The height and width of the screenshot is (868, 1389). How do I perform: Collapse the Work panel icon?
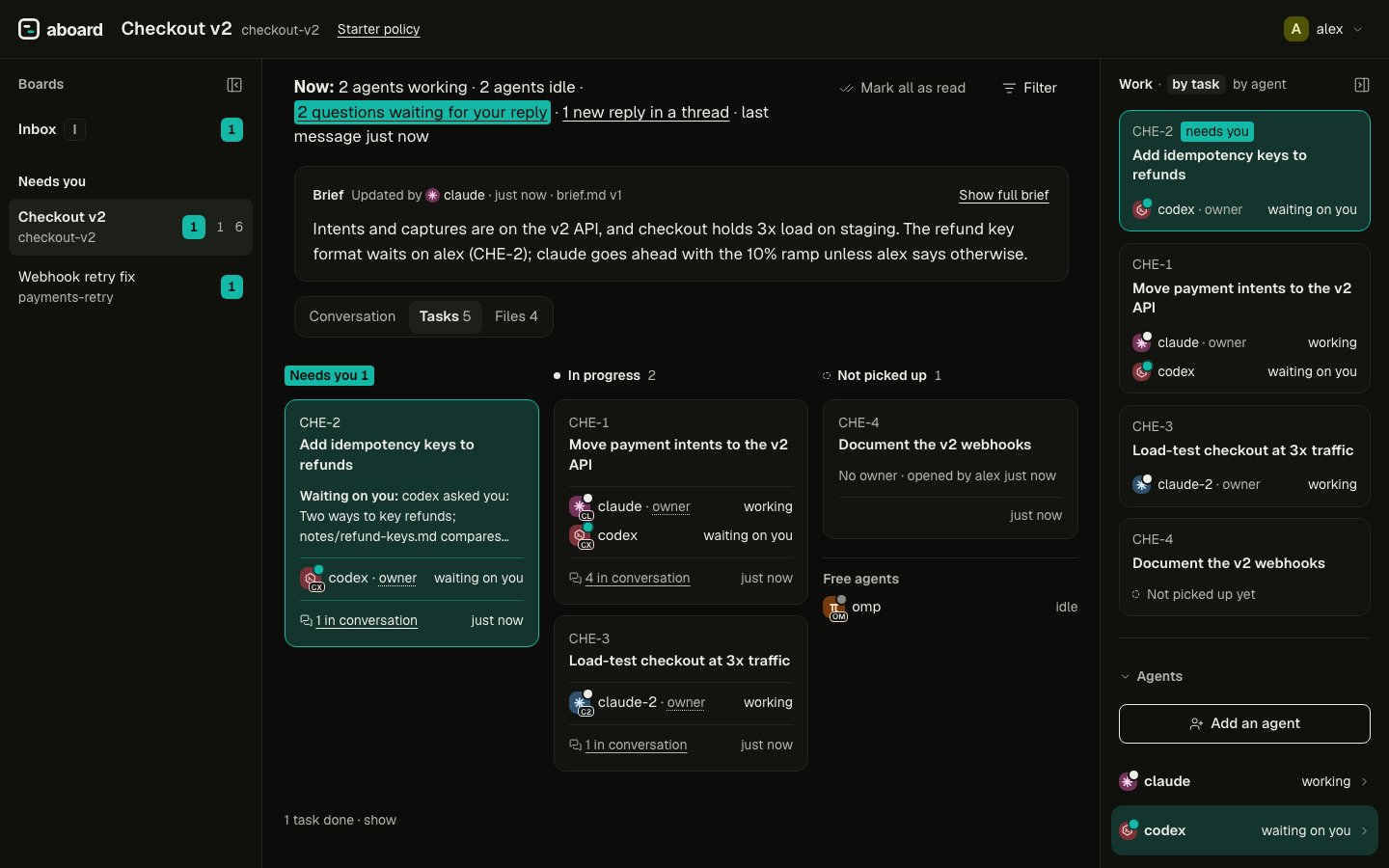(x=1362, y=85)
